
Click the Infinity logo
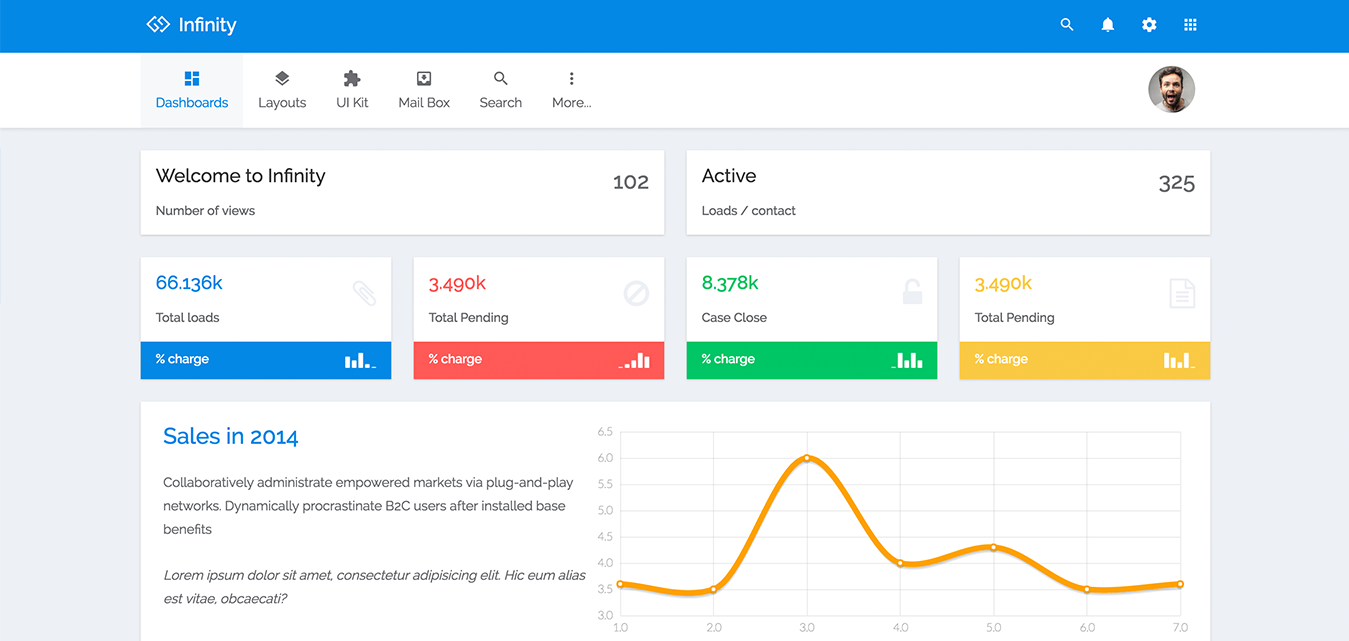pos(192,25)
